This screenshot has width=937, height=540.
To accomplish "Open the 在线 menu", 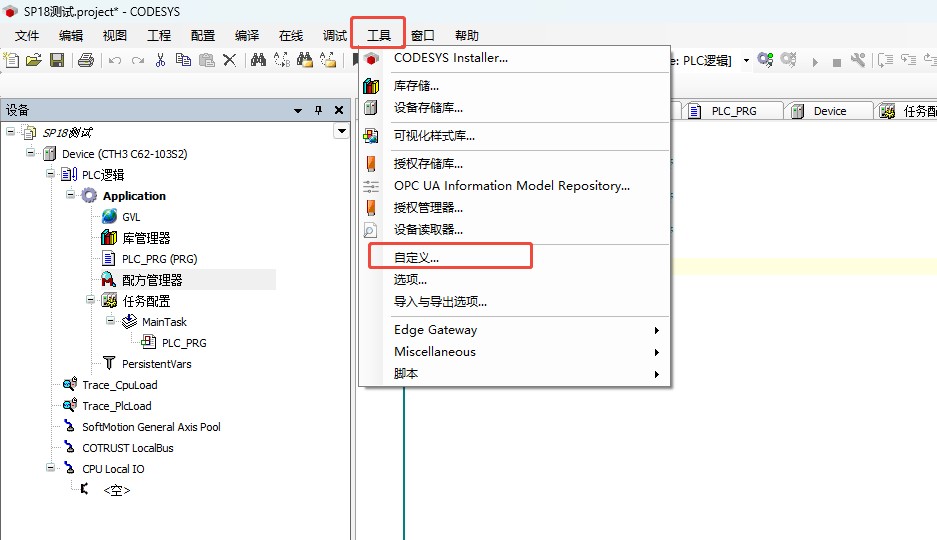I will pos(291,35).
